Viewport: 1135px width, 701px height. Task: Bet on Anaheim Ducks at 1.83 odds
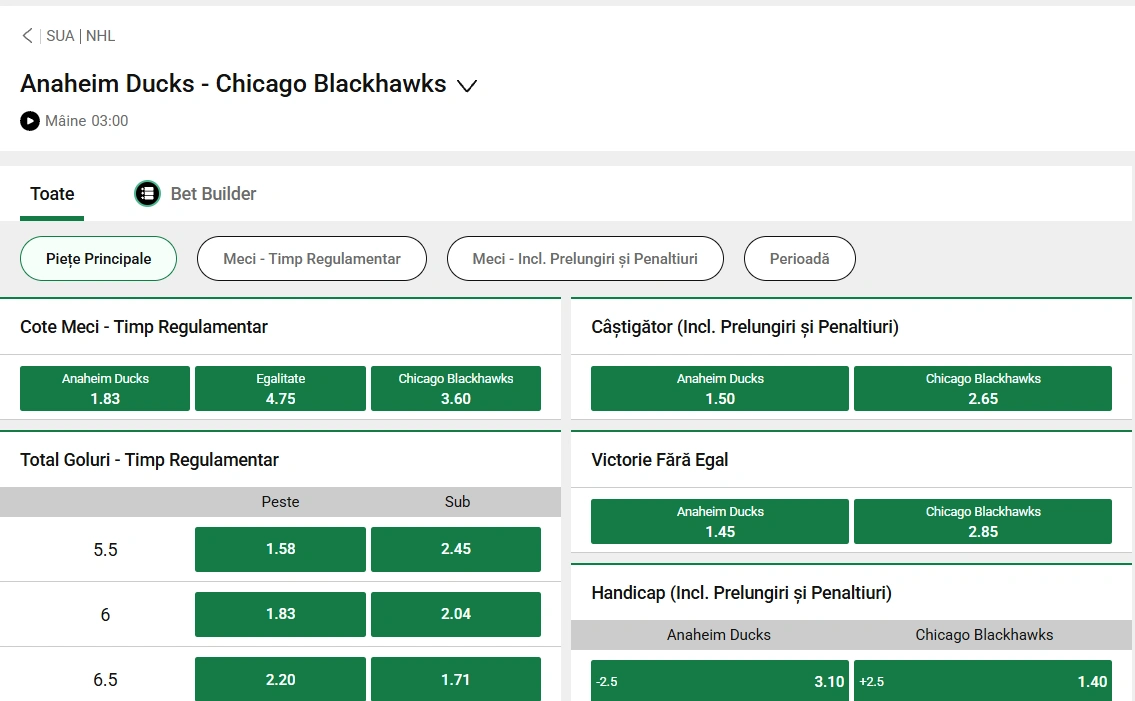(104, 388)
